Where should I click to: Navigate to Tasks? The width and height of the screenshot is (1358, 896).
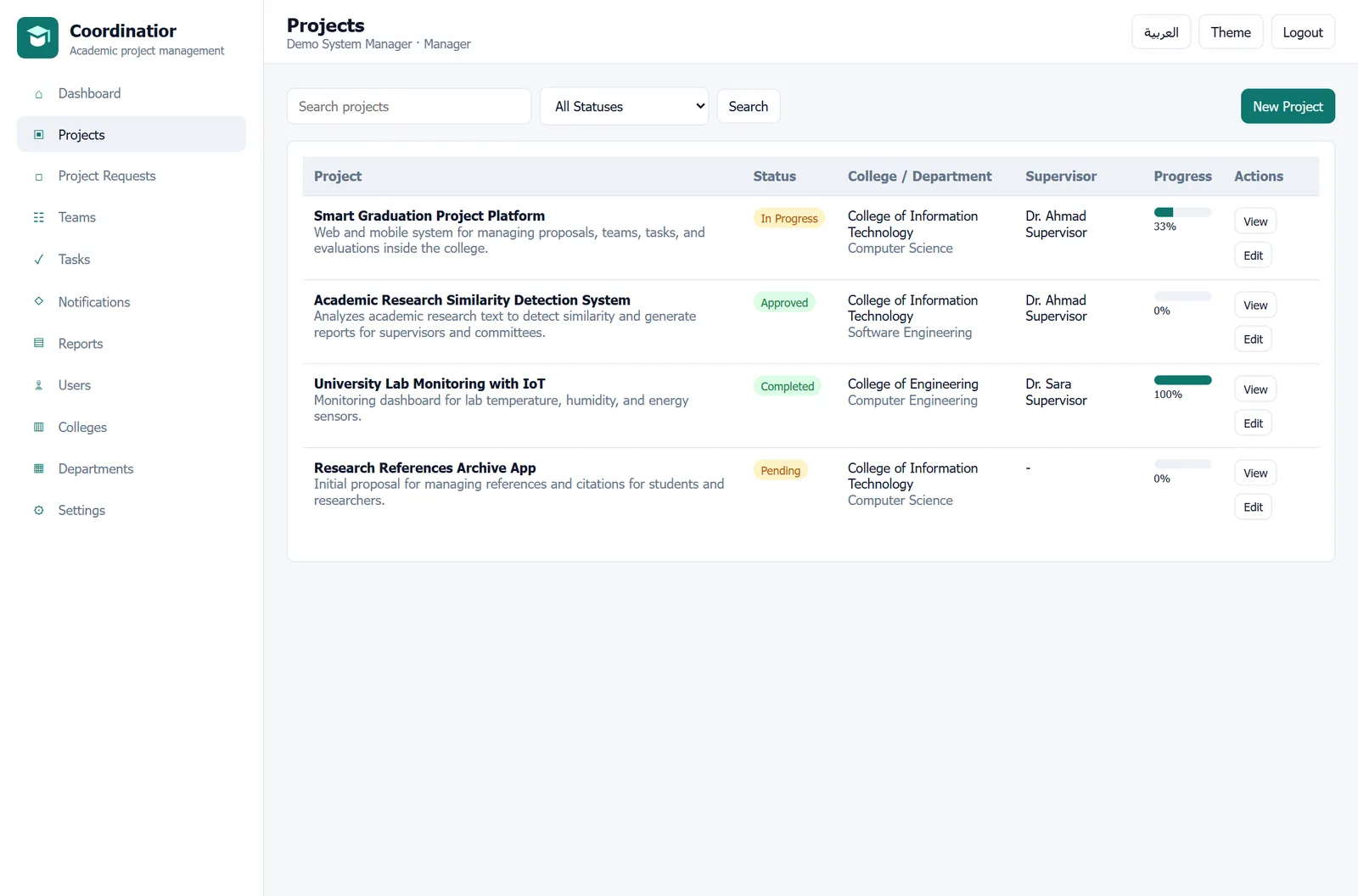point(132,259)
